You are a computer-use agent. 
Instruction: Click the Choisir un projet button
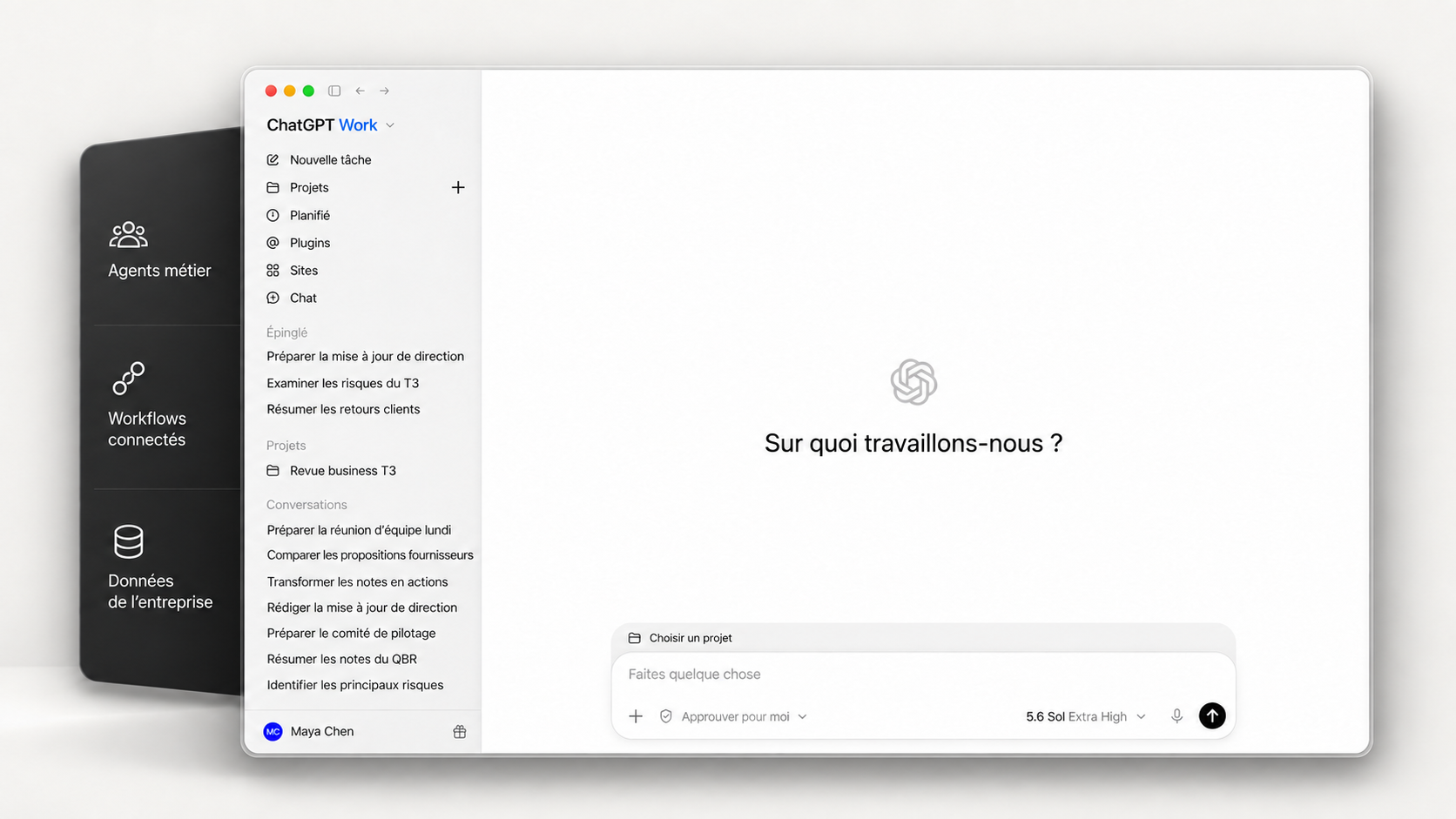coord(681,638)
